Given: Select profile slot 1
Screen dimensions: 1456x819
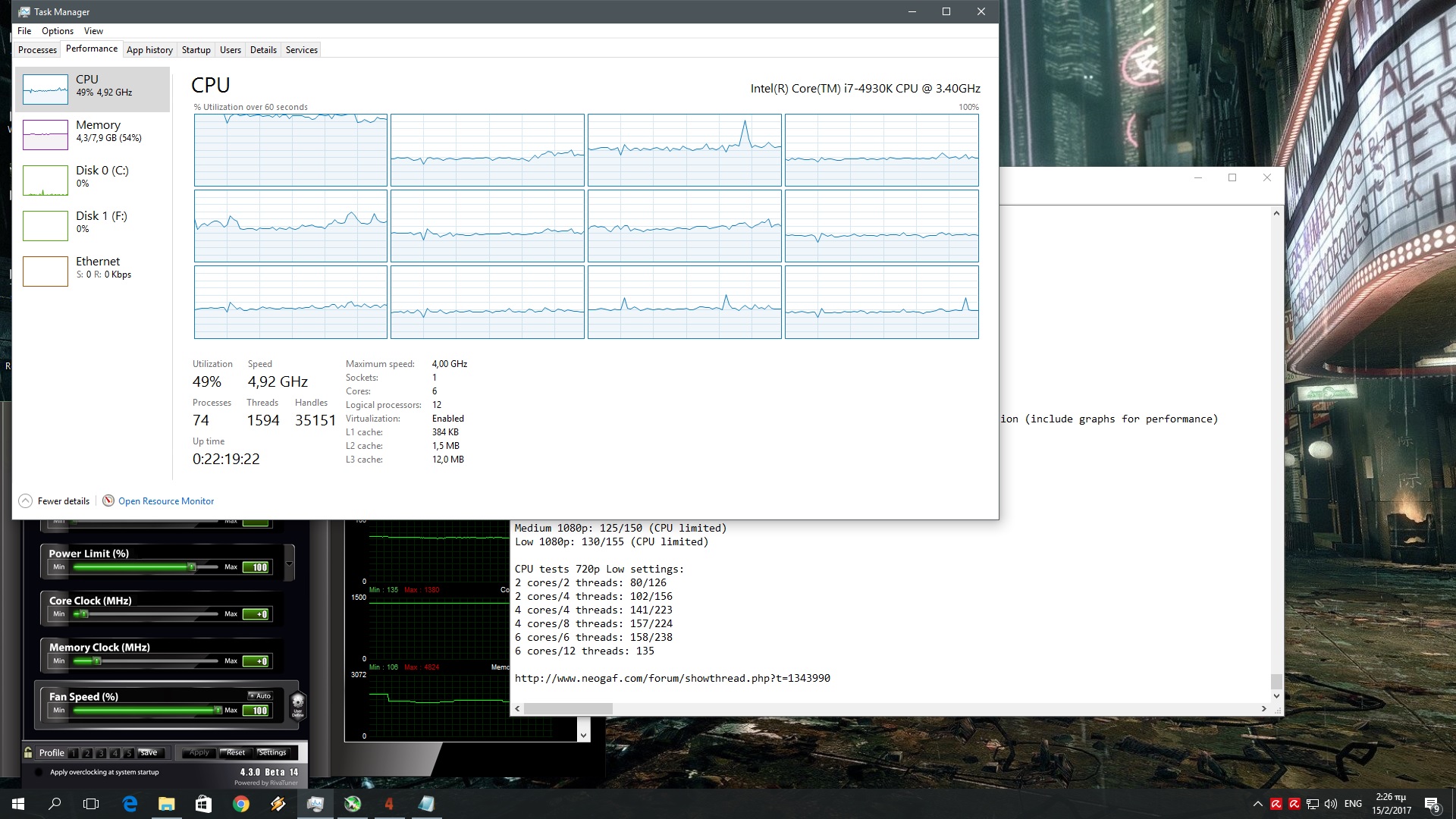Looking at the screenshot, I should click(74, 753).
